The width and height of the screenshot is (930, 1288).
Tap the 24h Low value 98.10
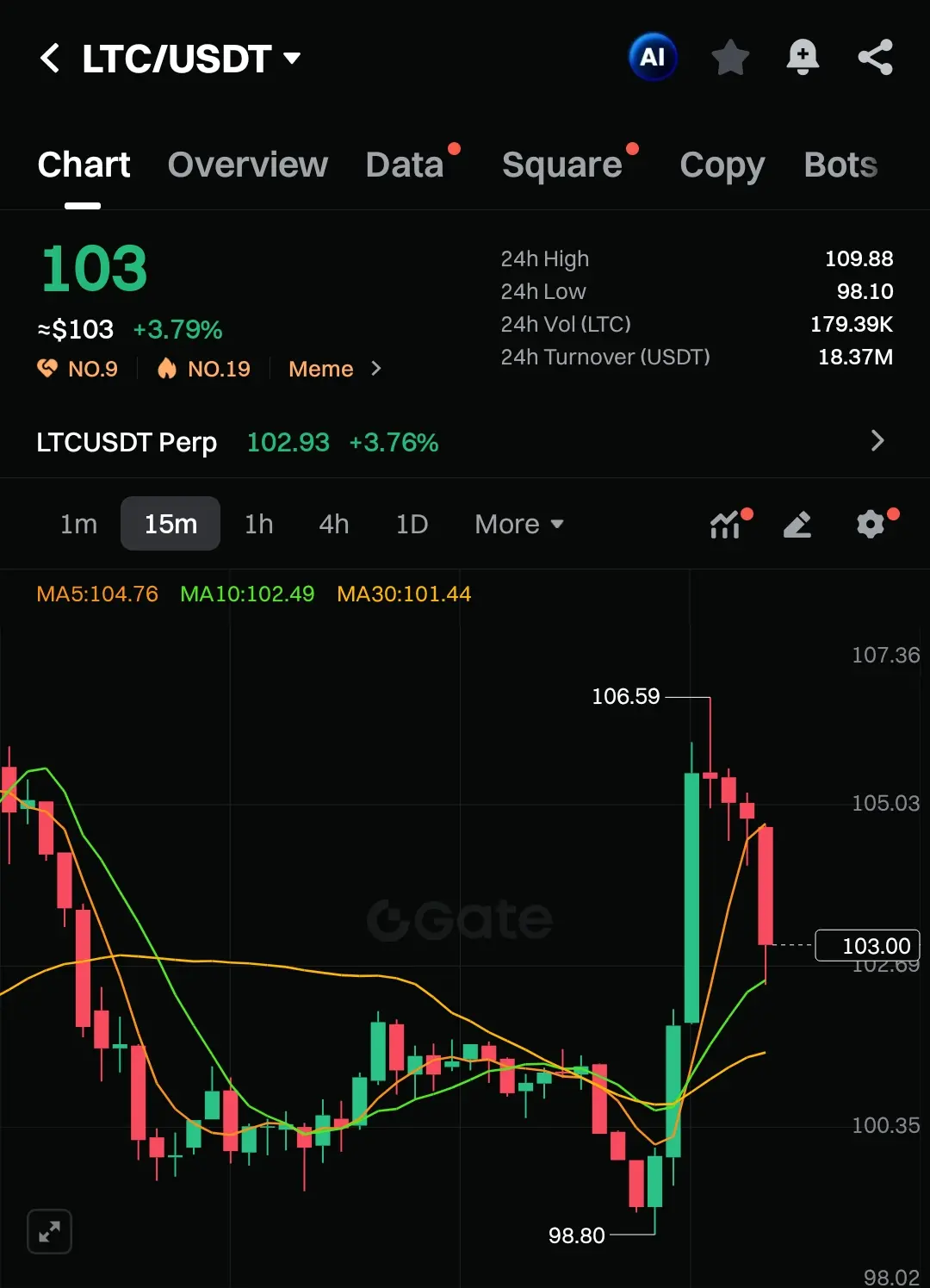point(865,291)
